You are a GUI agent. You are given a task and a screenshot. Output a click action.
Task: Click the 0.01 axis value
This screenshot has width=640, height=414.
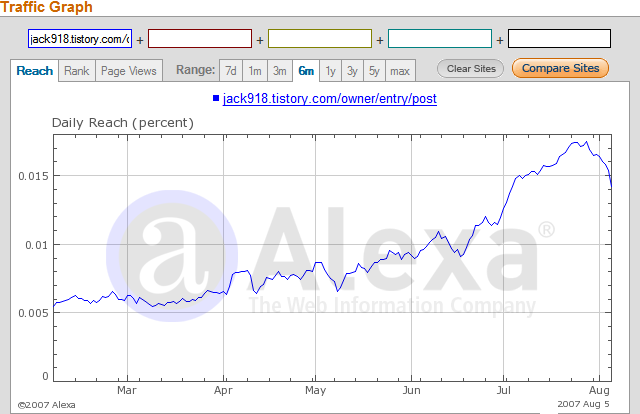tap(37, 245)
